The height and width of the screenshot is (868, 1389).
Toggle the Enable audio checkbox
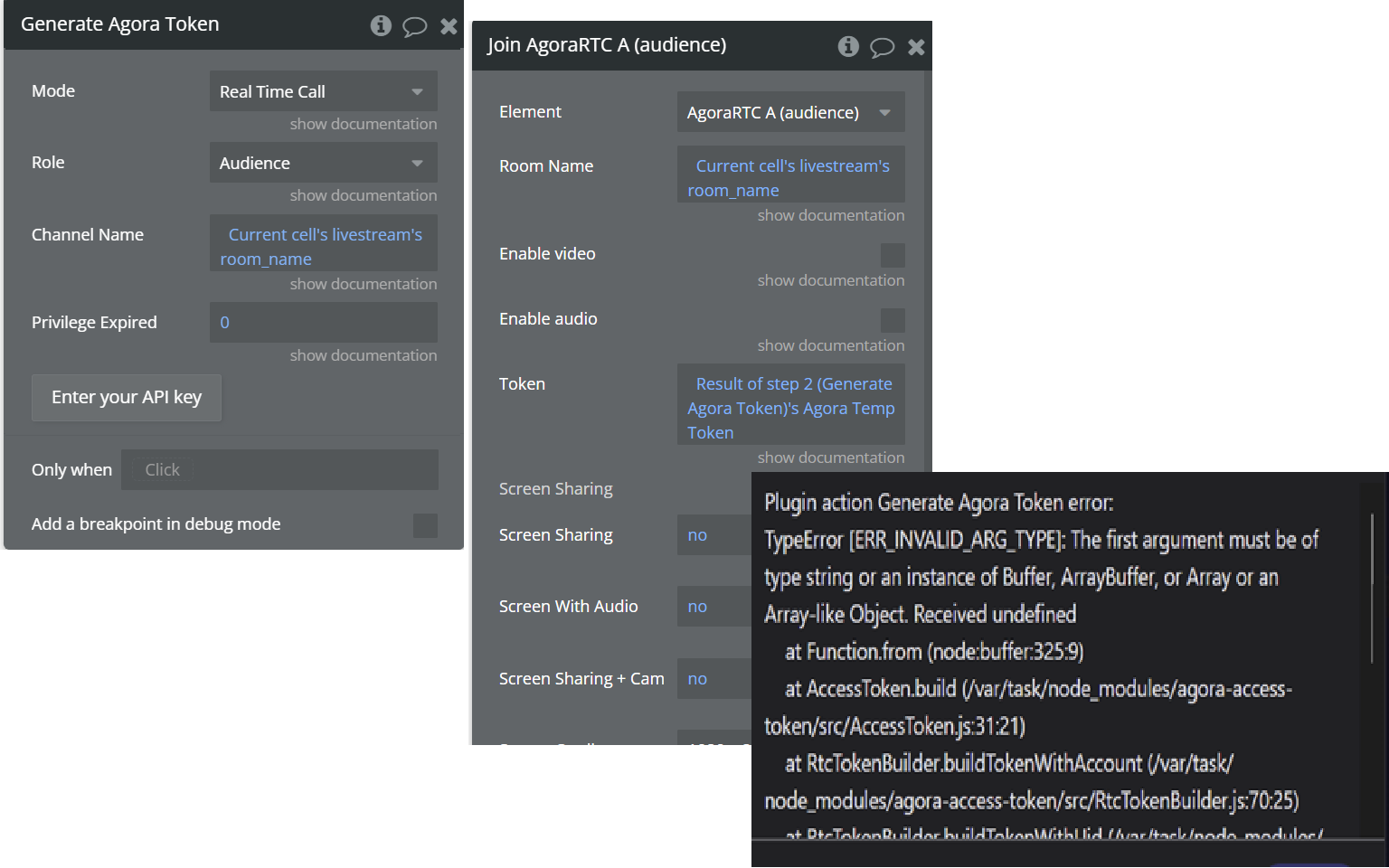893,320
